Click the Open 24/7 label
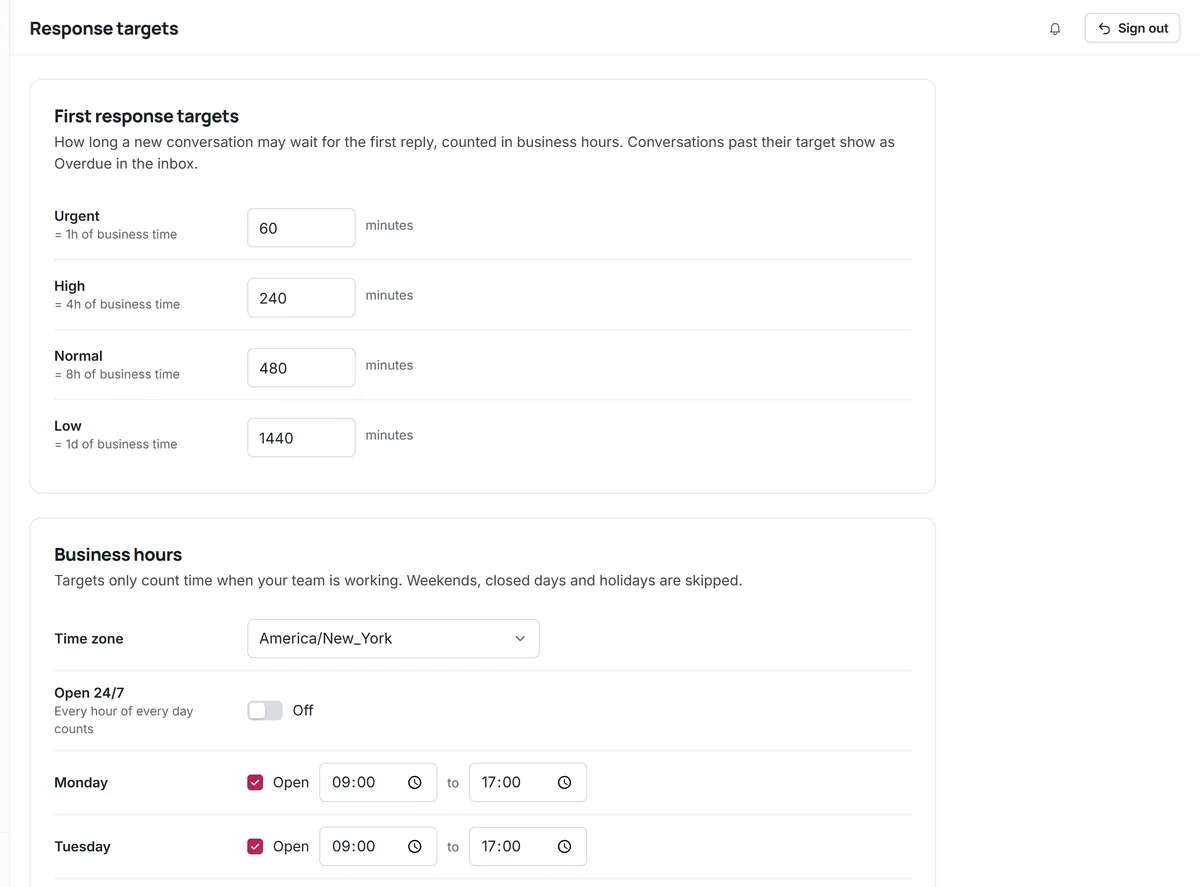 coord(89,693)
